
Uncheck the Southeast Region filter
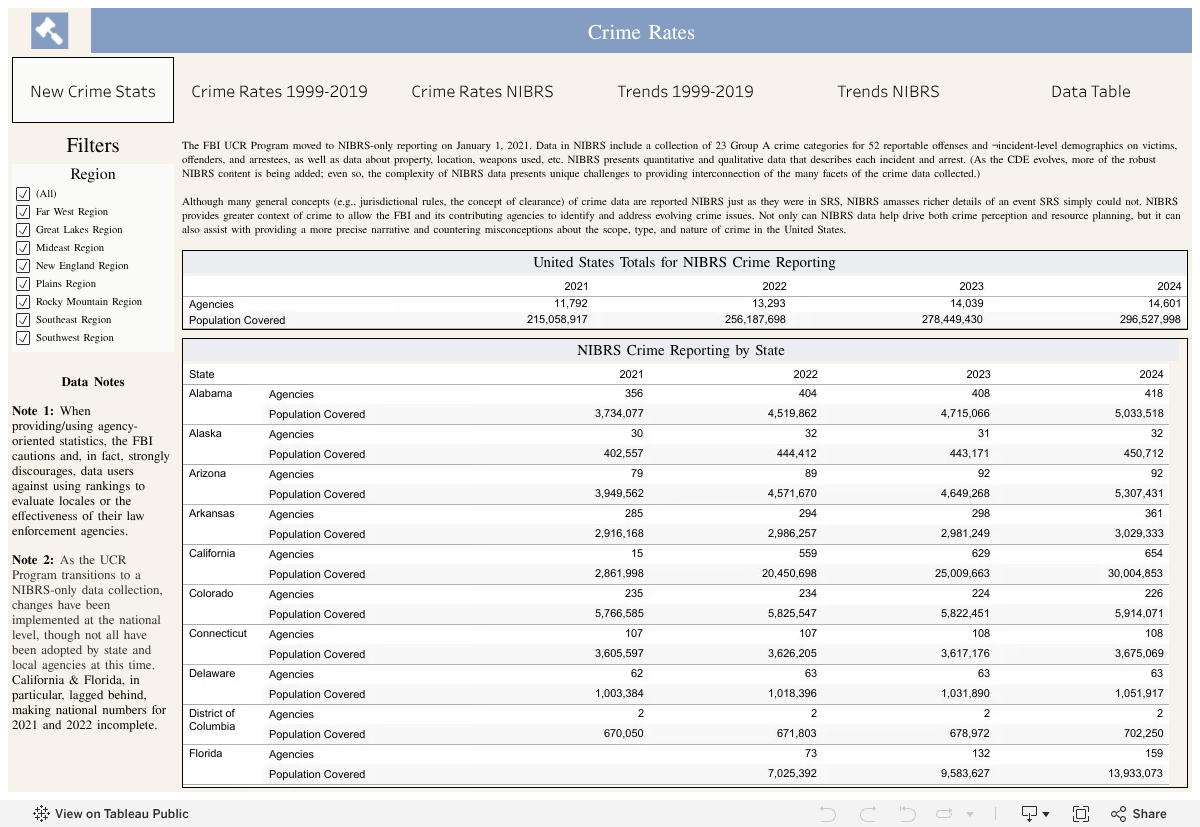click(23, 320)
